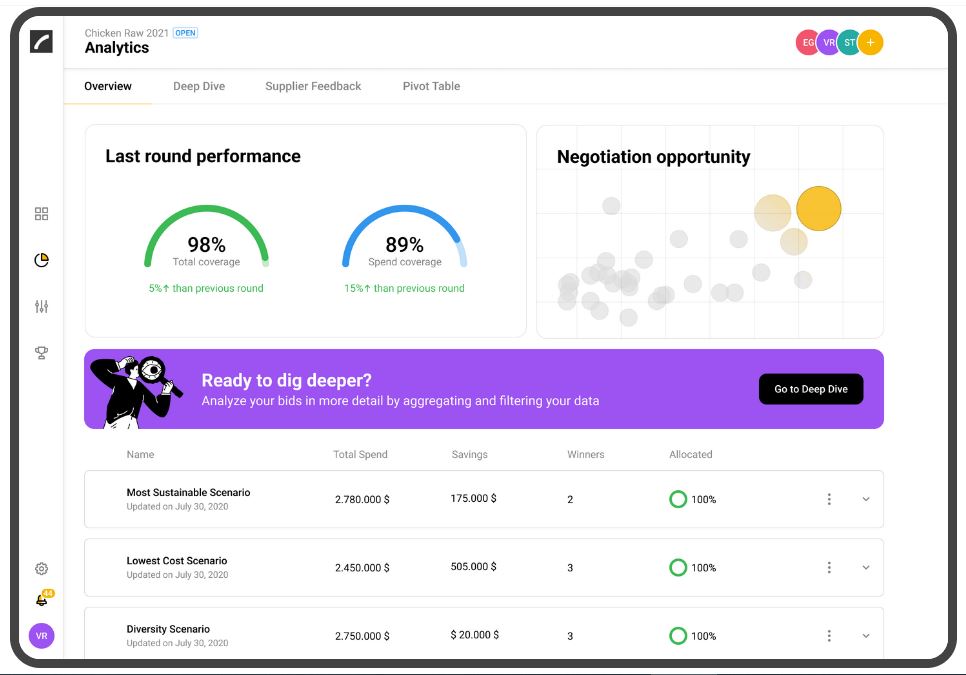This screenshot has width=966, height=675.
Task: Click the large yellow bubble in chart
Action: point(819,209)
